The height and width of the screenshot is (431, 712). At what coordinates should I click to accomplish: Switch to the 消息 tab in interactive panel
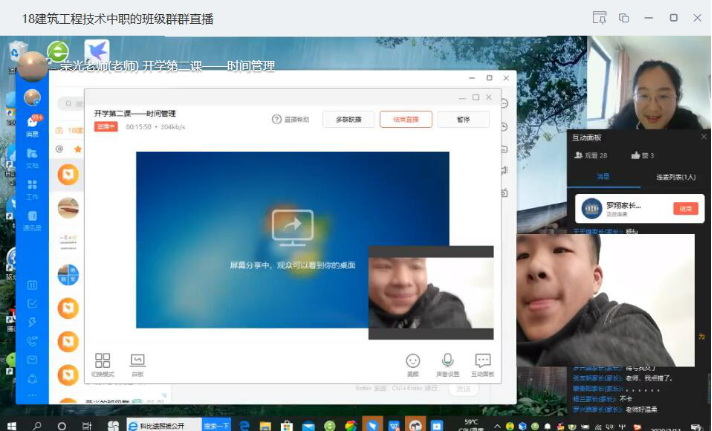[x=604, y=177]
